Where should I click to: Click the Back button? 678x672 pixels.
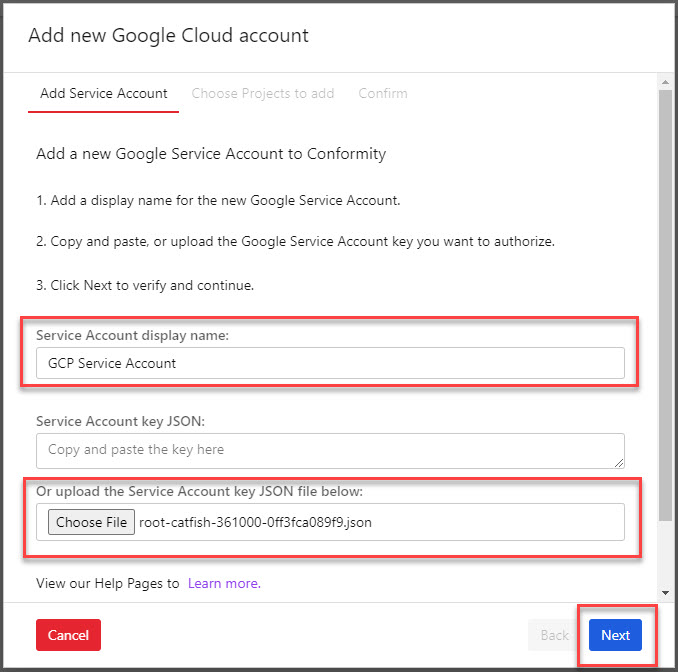554,635
